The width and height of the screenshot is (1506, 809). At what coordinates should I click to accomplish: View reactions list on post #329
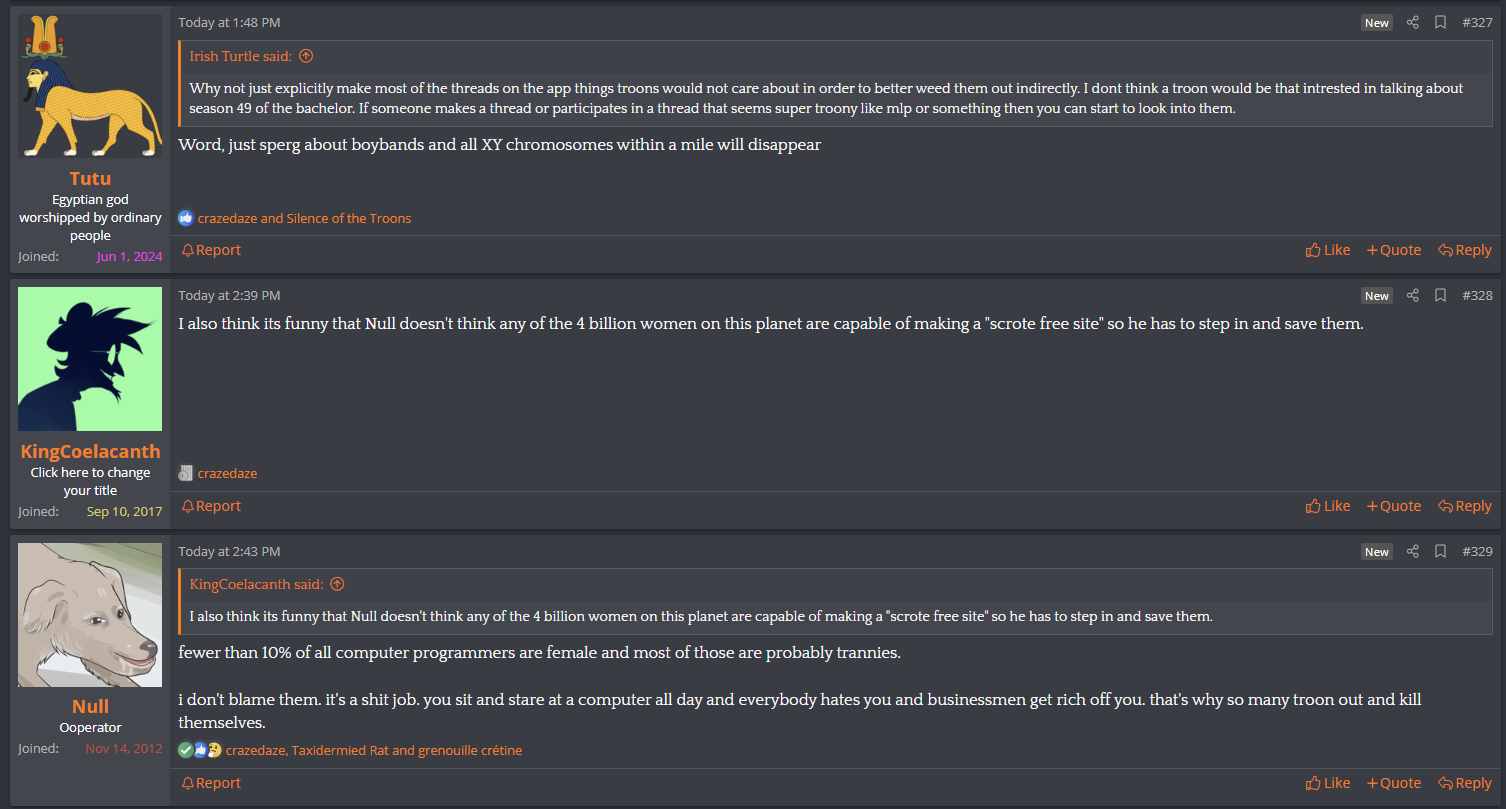[x=373, y=750]
